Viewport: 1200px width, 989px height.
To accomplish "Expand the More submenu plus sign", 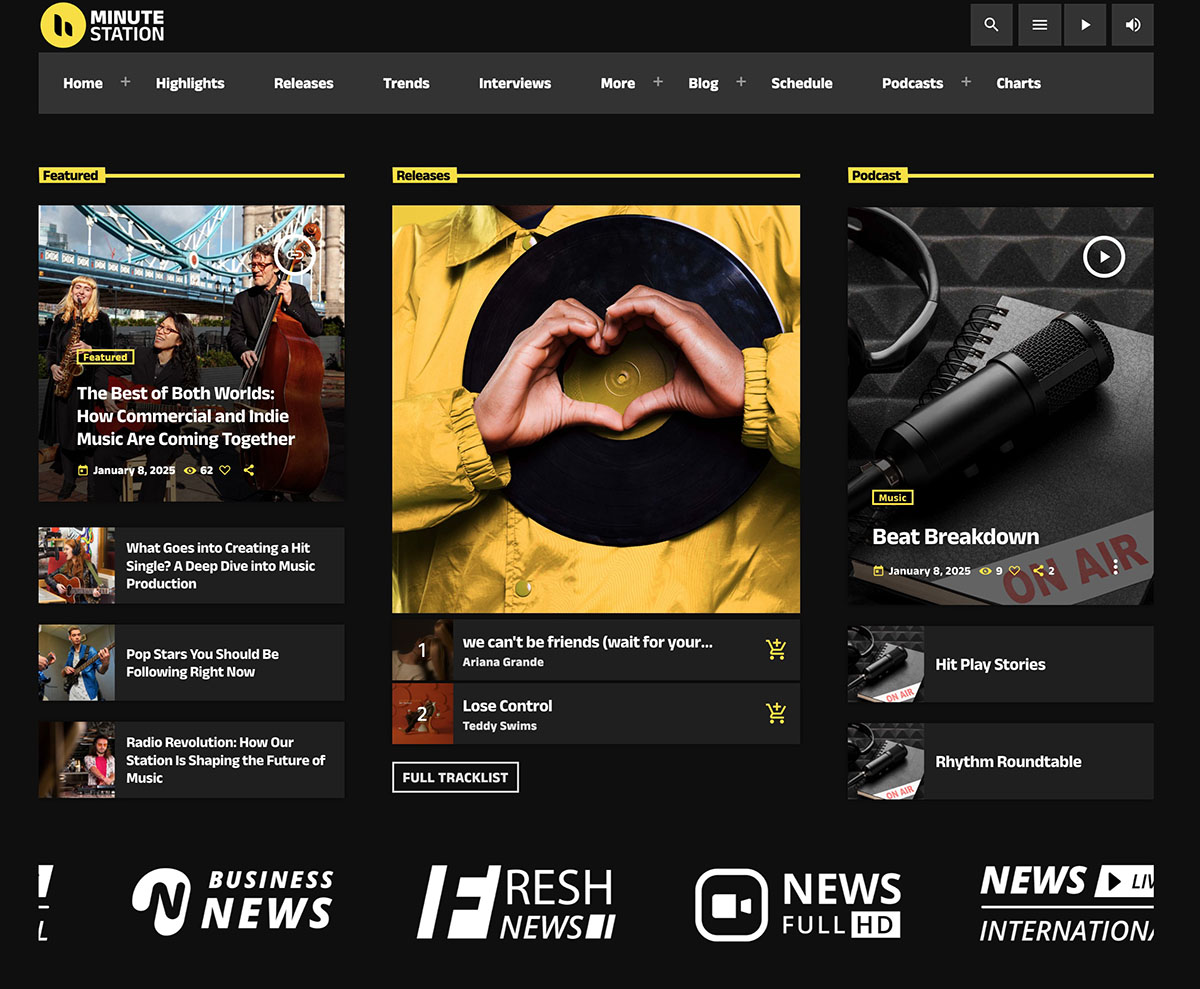I will [x=658, y=82].
